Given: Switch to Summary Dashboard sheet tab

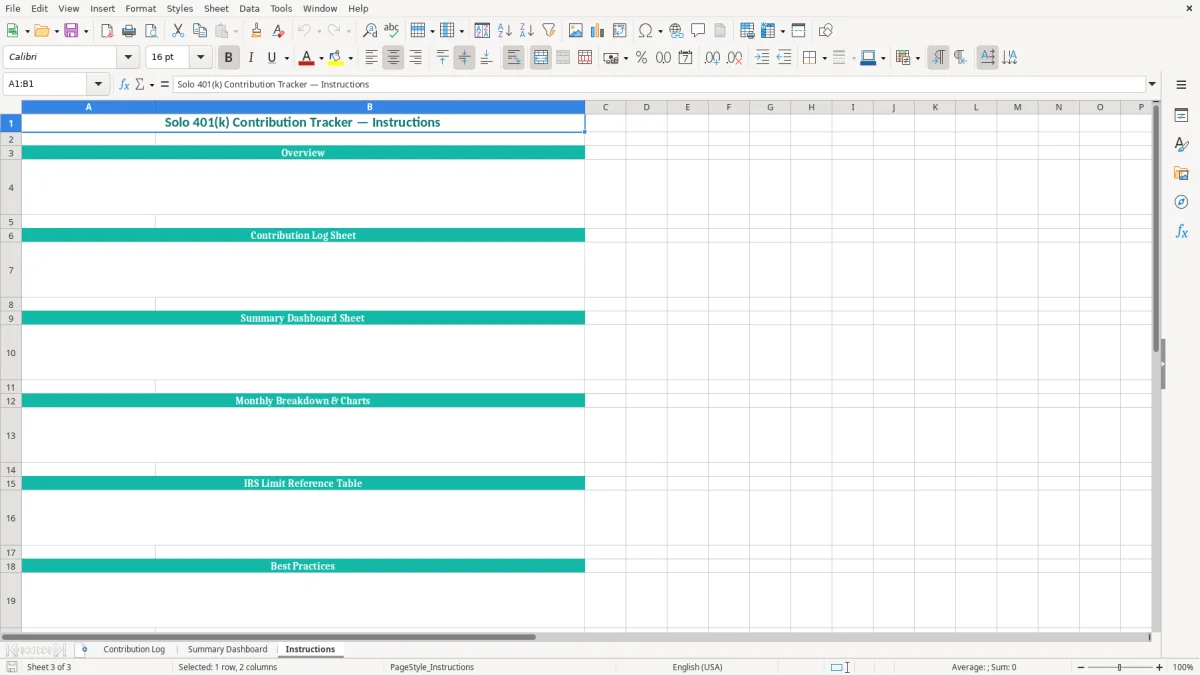Looking at the screenshot, I should 228,649.
